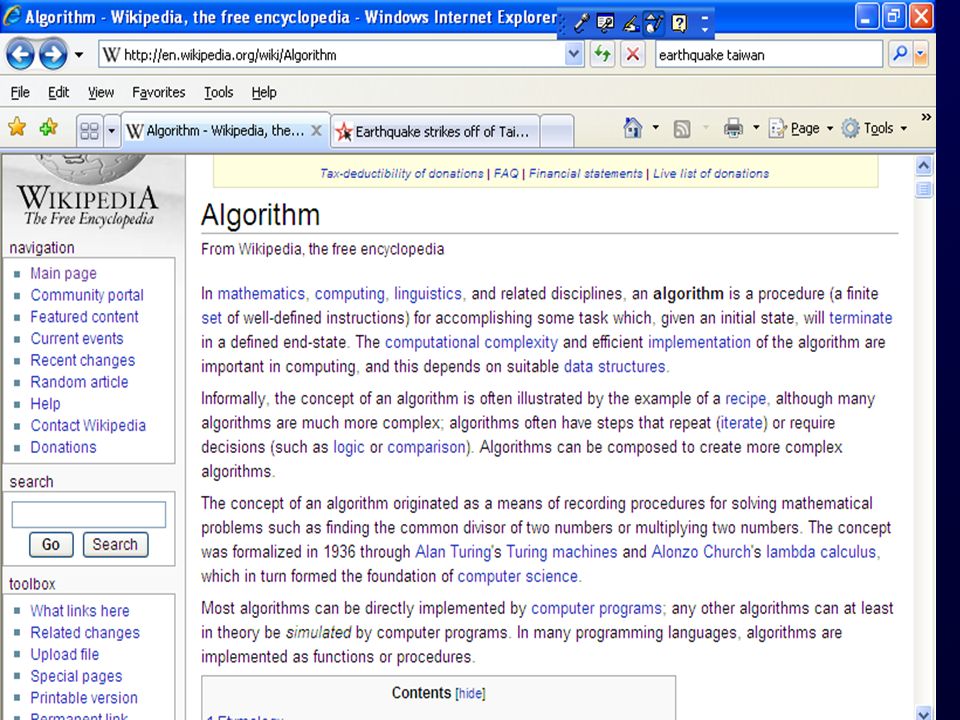The width and height of the screenshot is (960, 720).
Task: Follow the data structures link
Action: point(615,367)
